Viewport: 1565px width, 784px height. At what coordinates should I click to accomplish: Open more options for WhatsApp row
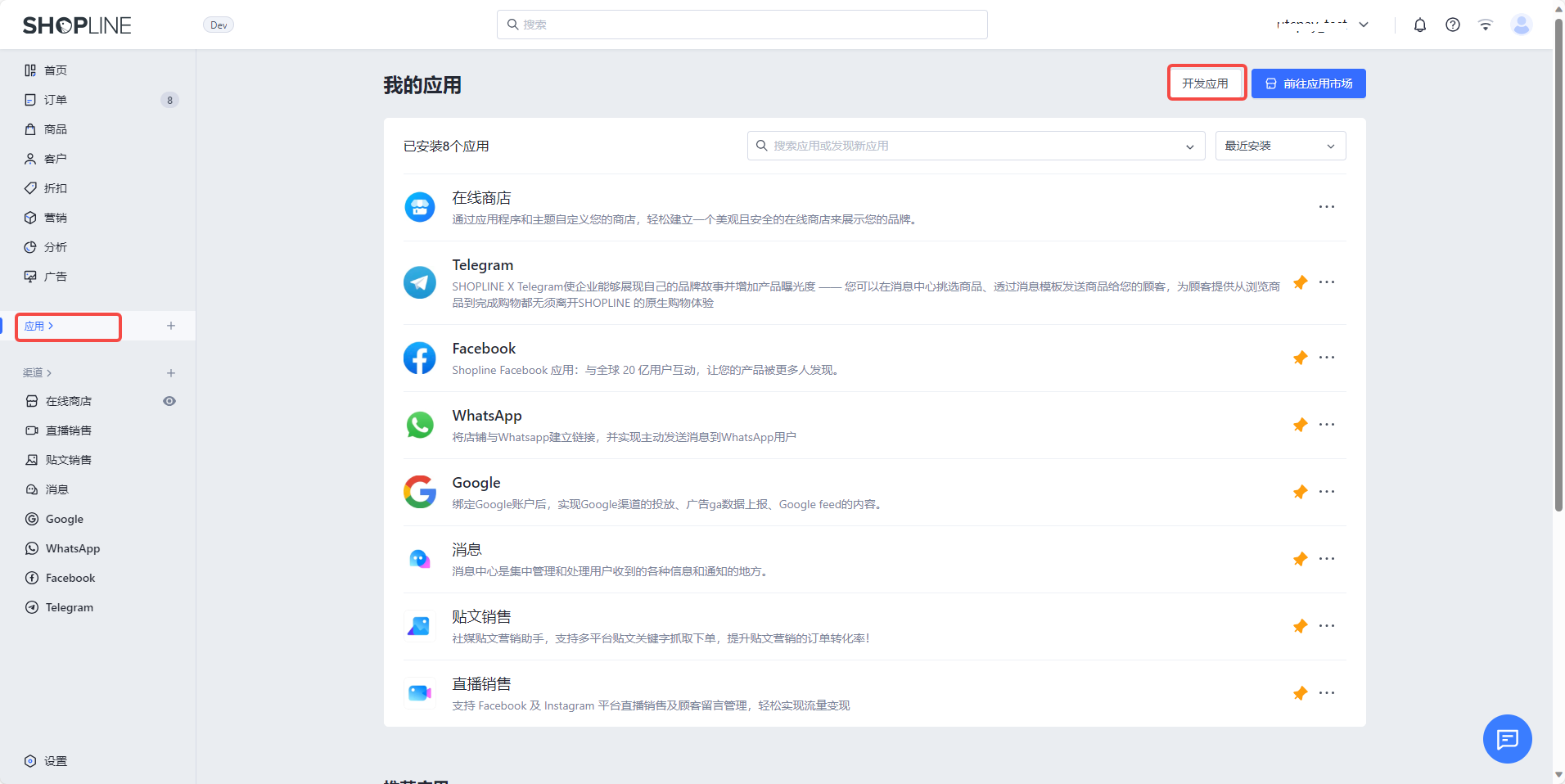click(1327, 425)
